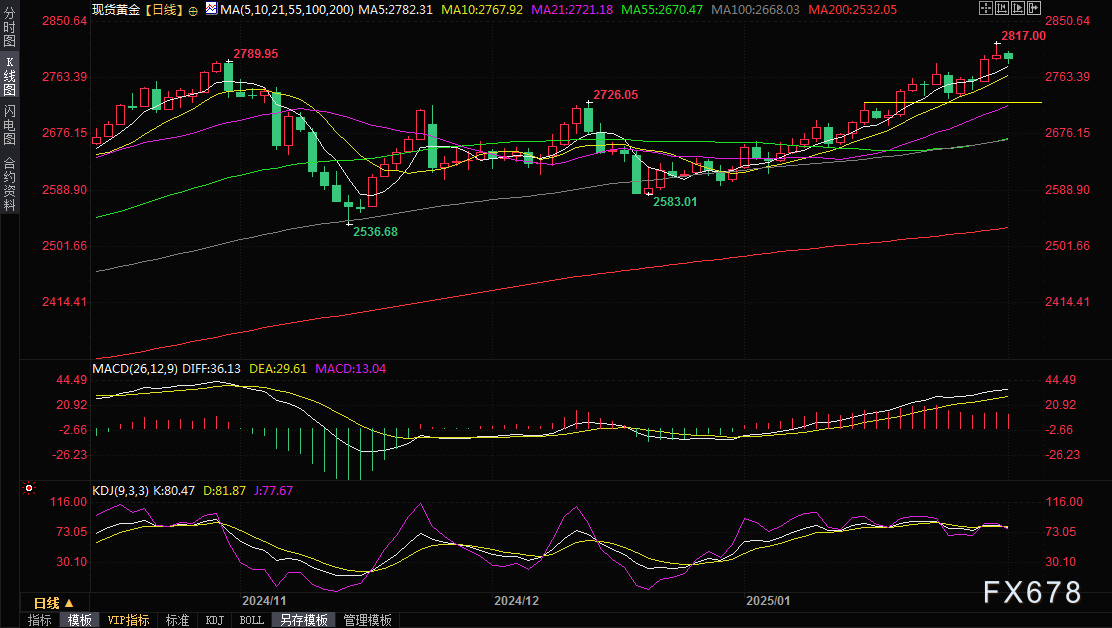Select the VIP指标 tab
Screen dimensions: 1112x628
click(x=128, y=620)
